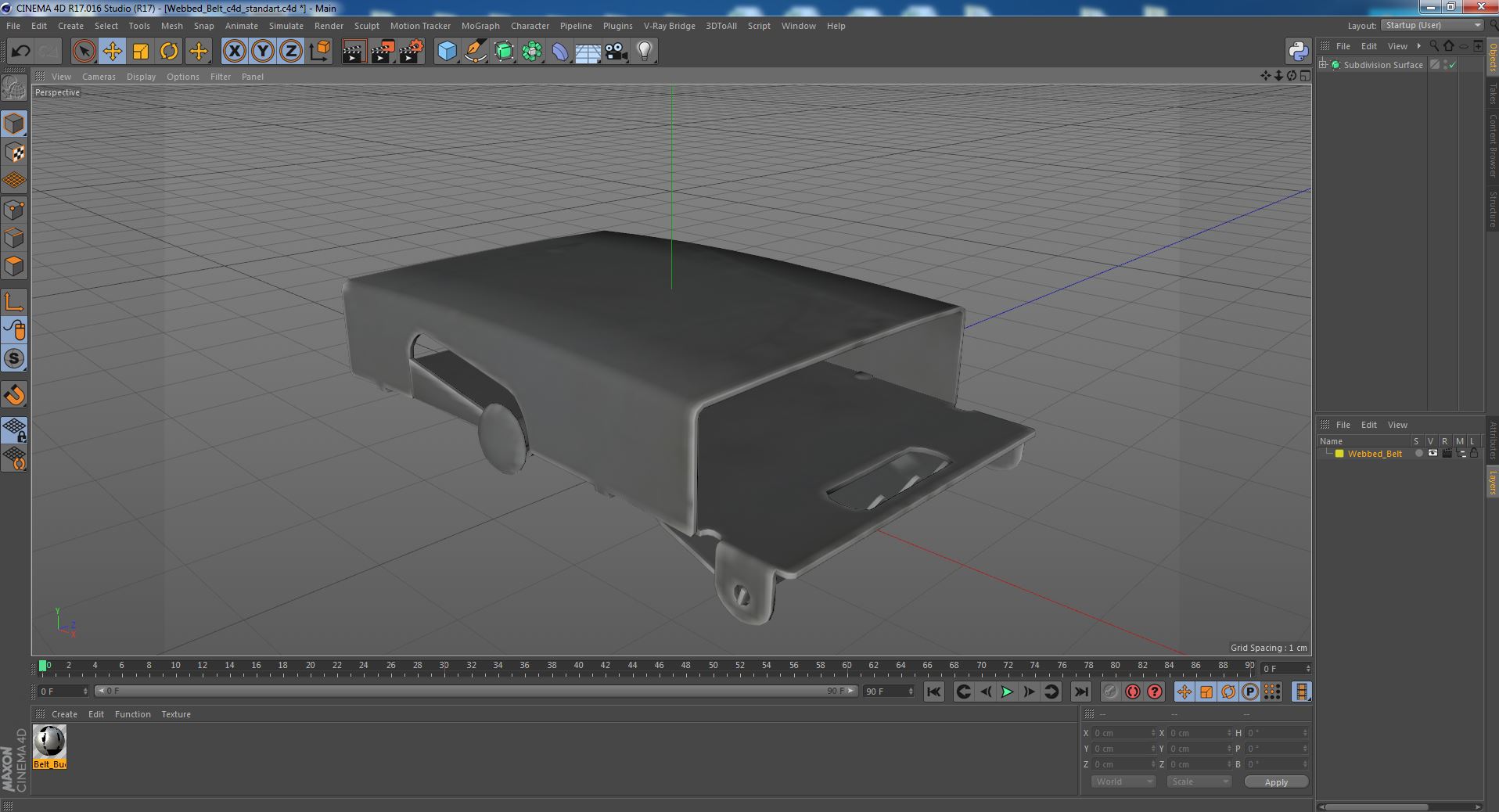Click the Python icon
This screenshot has width=1499, height=812.
click(x=1298, y=52)
